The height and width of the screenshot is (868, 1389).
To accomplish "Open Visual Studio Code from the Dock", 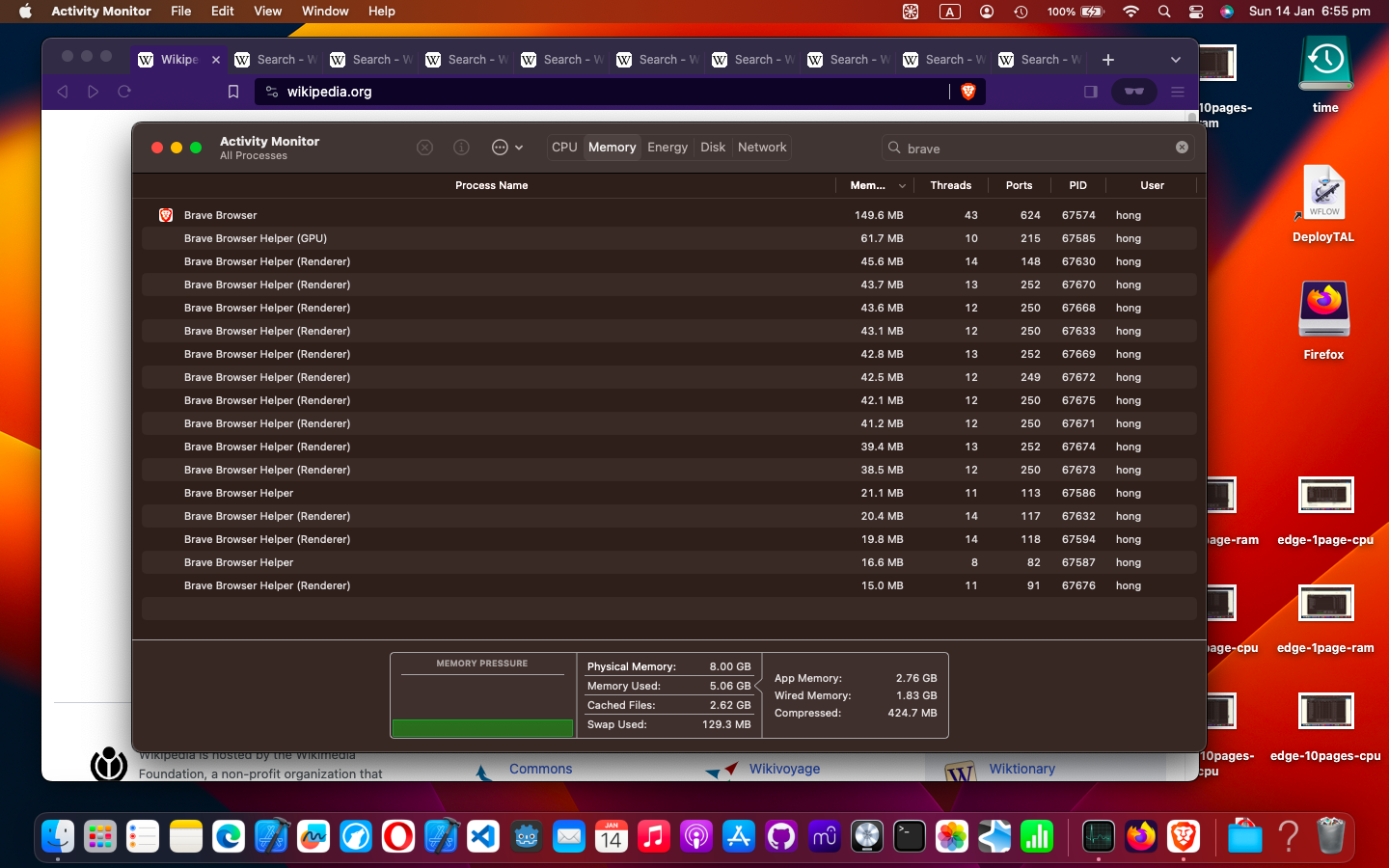I will (483, 836).
